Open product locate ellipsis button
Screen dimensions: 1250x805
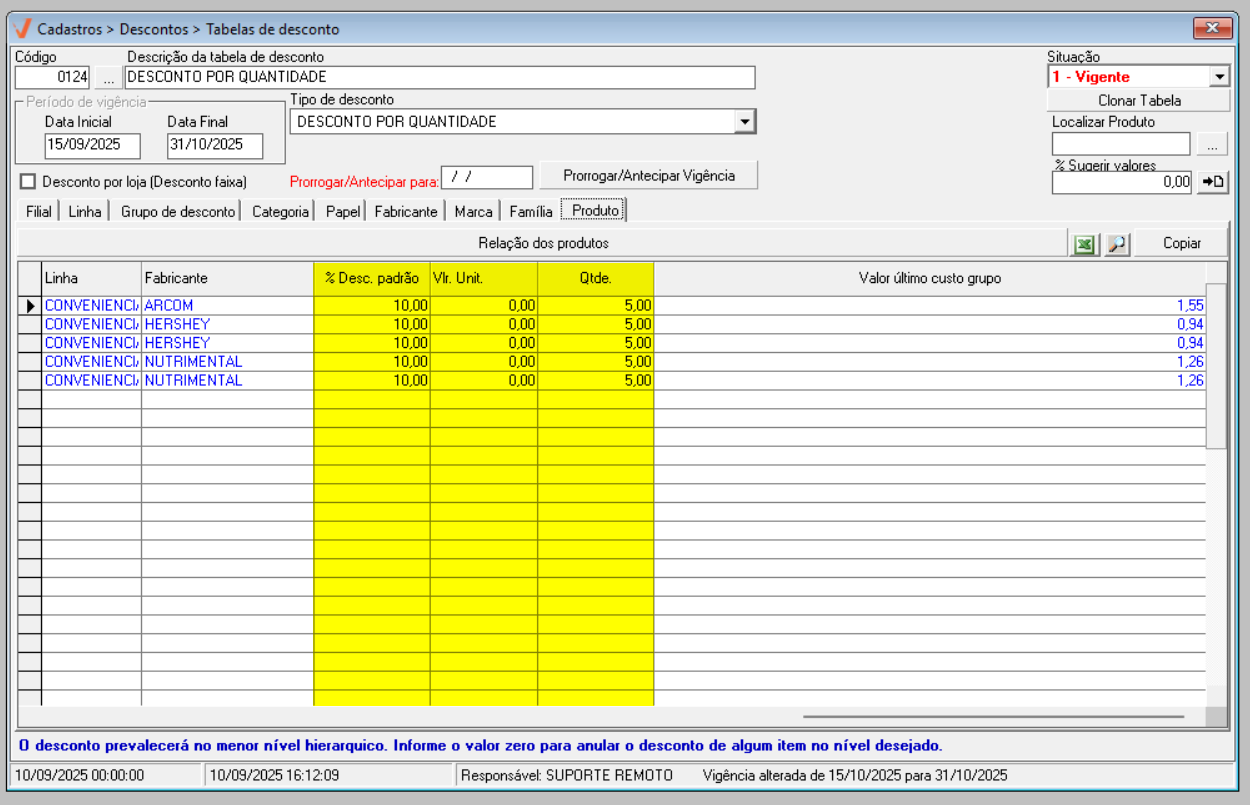point(1212,145)
